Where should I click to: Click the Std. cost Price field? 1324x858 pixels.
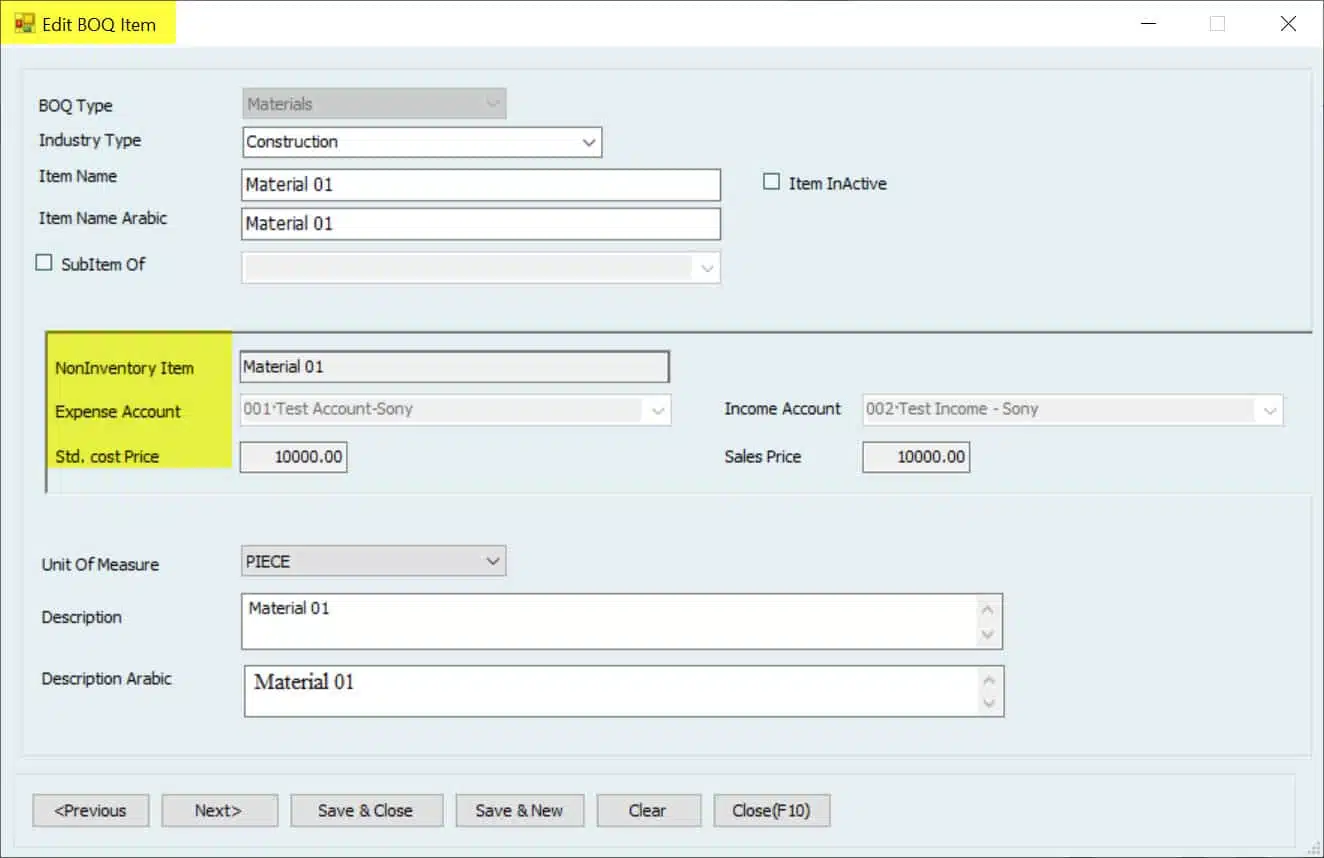(294, 457)
